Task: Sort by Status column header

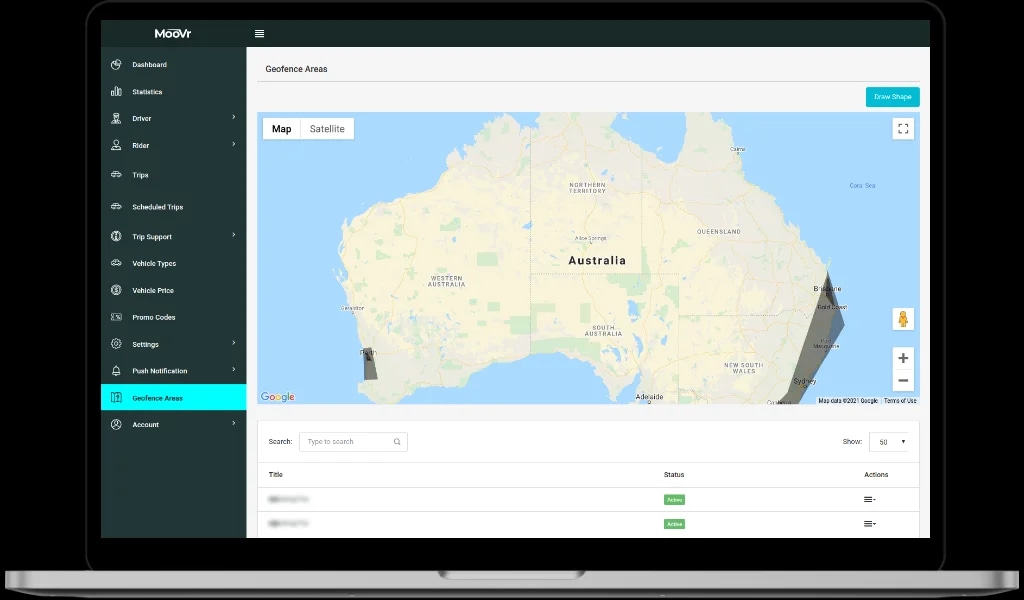Action: 674,475
